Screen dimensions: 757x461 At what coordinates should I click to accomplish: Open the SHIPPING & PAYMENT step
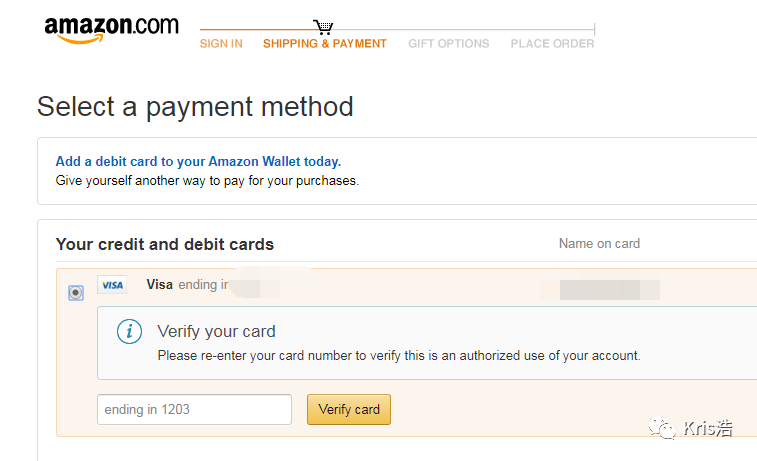(324, 44)
